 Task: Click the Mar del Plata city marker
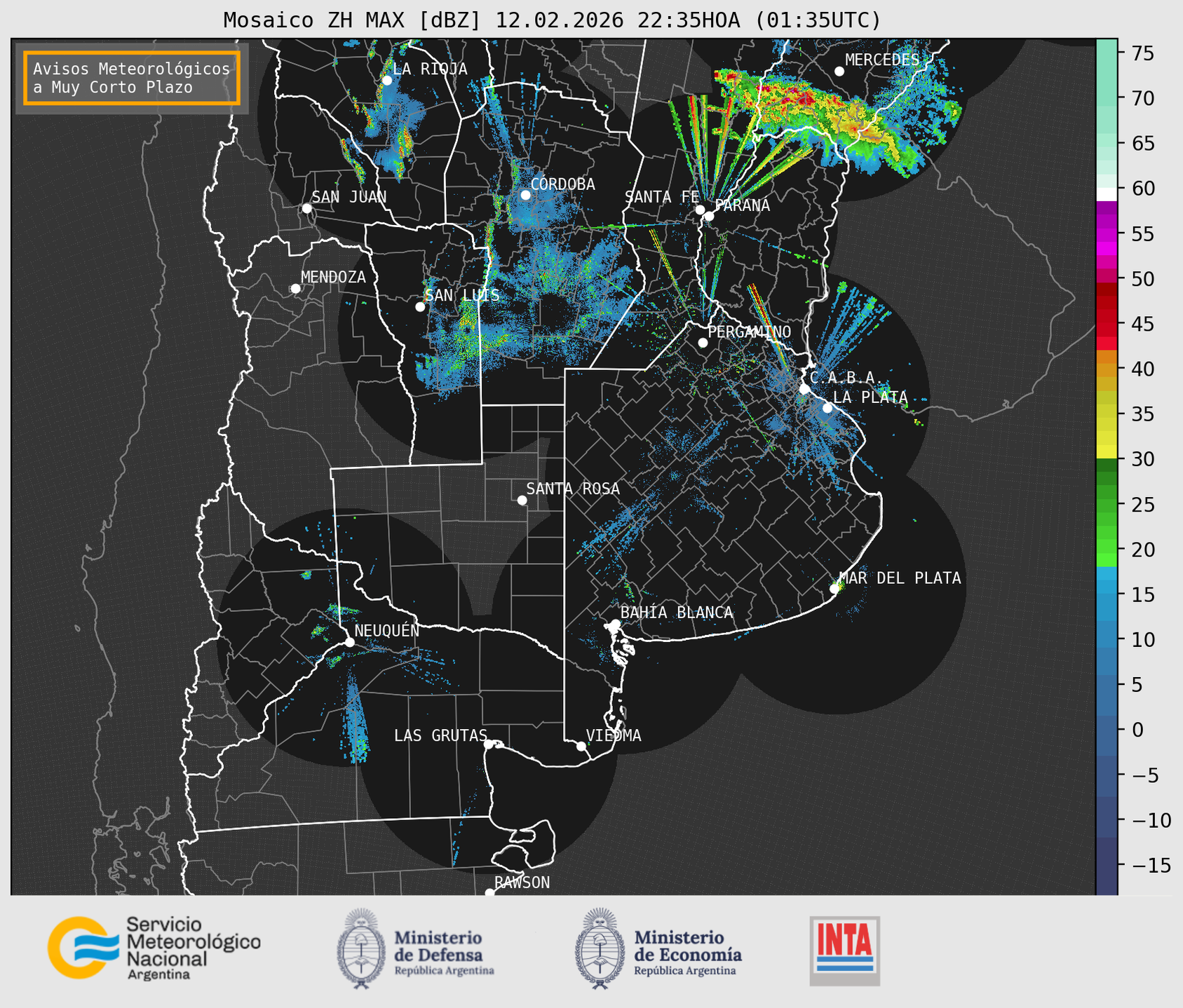tap(834, 589)
